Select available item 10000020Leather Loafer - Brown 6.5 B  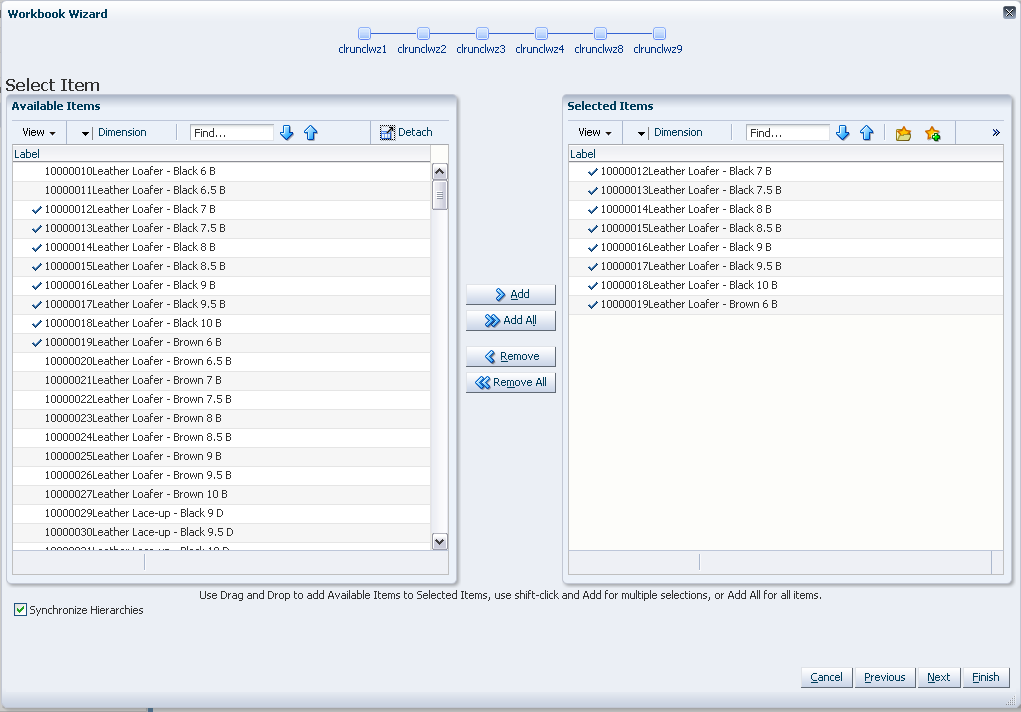click(221, 361)
